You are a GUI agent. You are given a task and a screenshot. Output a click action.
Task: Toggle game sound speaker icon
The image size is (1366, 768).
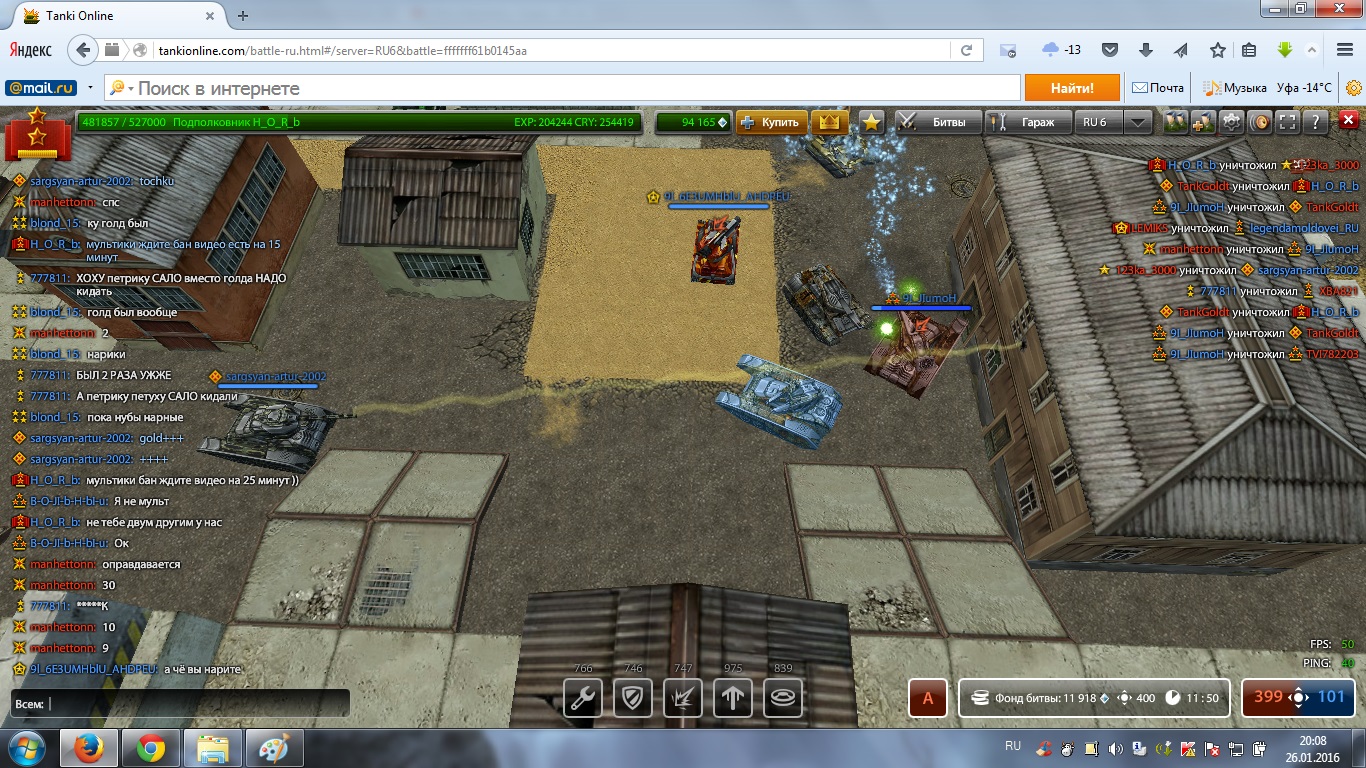pos(1260,122)
